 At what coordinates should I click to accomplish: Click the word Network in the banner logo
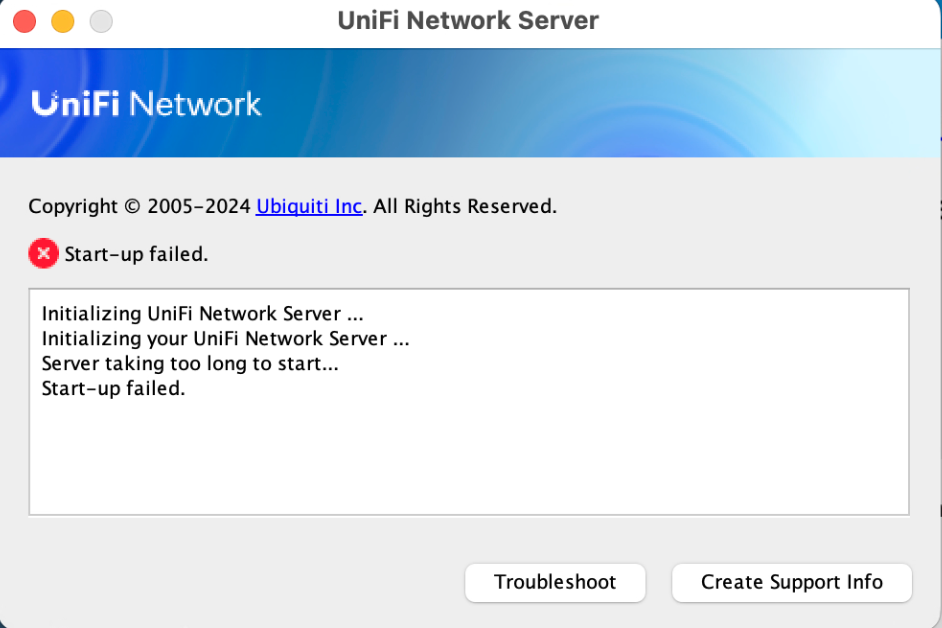tap(195, 104)
